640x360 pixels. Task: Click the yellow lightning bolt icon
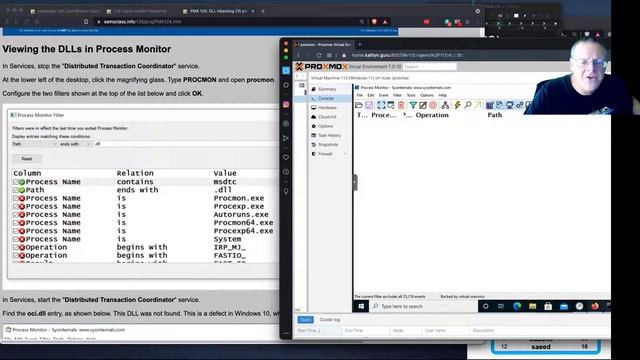coord(457,105)
